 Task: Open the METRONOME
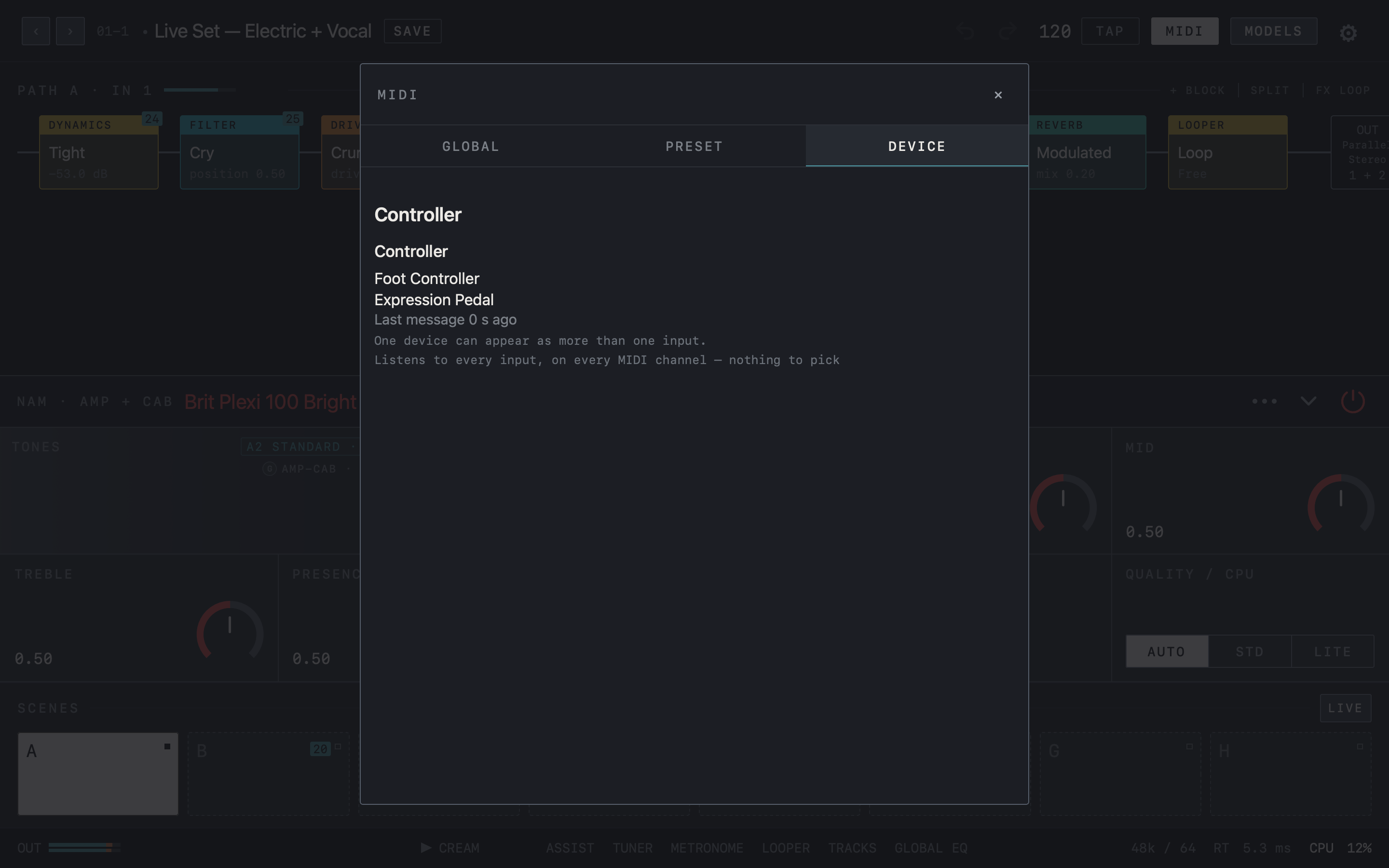tap(707, 848)
